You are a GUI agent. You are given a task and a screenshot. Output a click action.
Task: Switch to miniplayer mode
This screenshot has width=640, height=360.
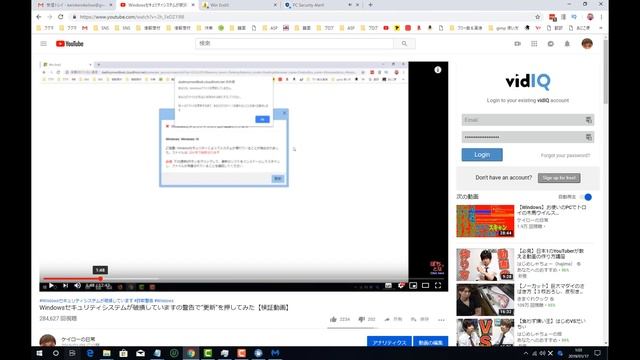(x=413, y=286)
